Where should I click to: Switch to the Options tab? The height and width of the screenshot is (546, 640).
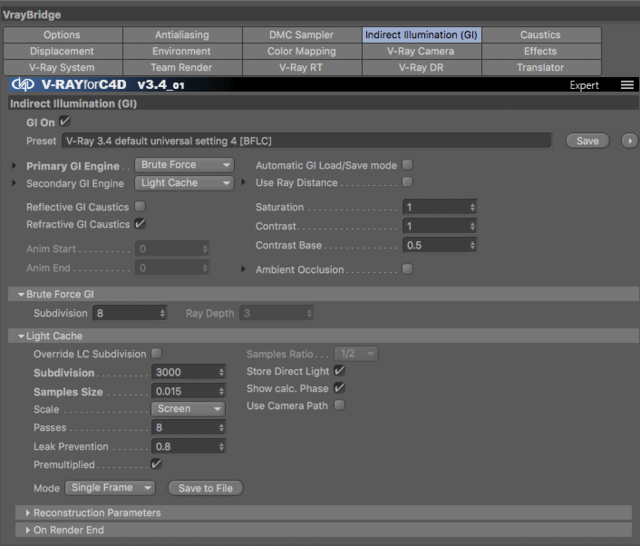click(x=62, y=35)
